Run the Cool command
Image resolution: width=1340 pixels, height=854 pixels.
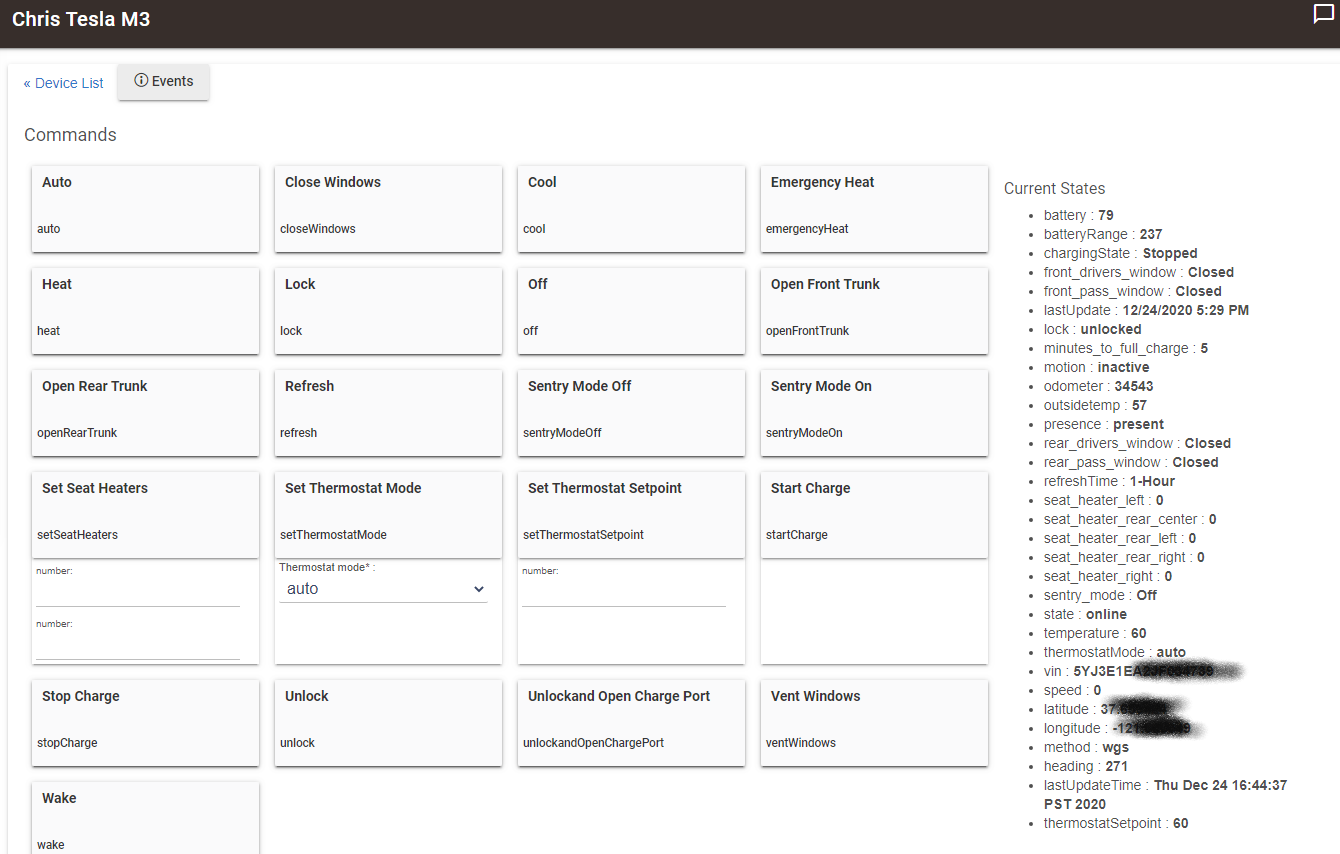point(631,209)
